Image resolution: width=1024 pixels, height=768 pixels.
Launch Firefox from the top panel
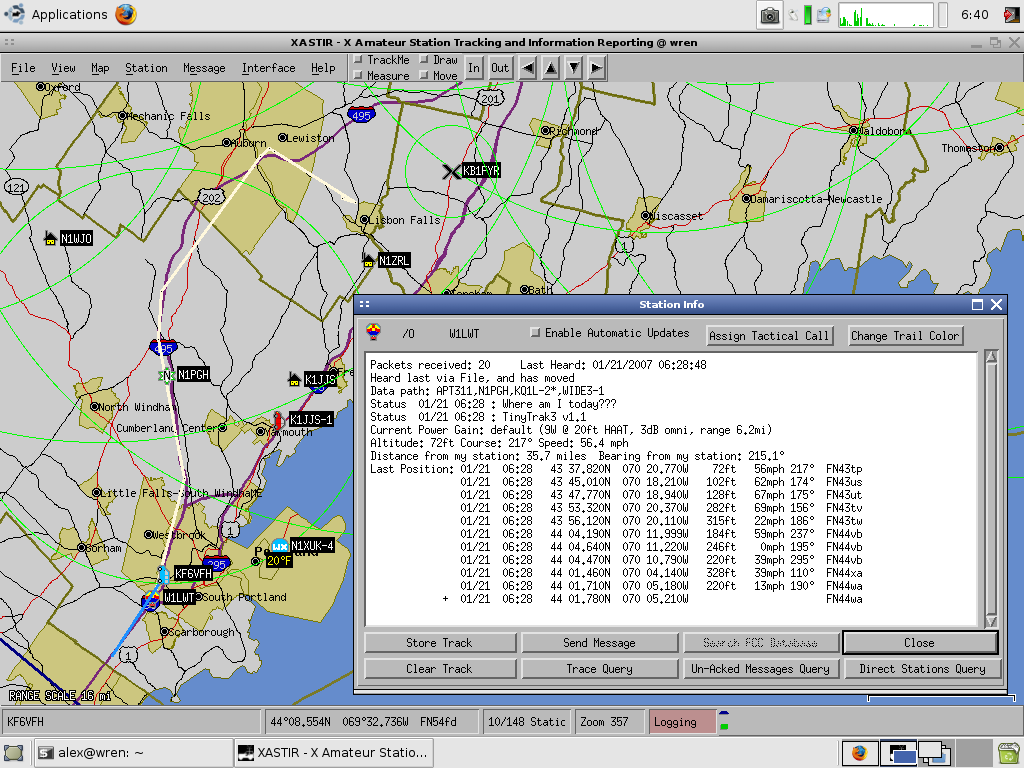tap(127, 14)
